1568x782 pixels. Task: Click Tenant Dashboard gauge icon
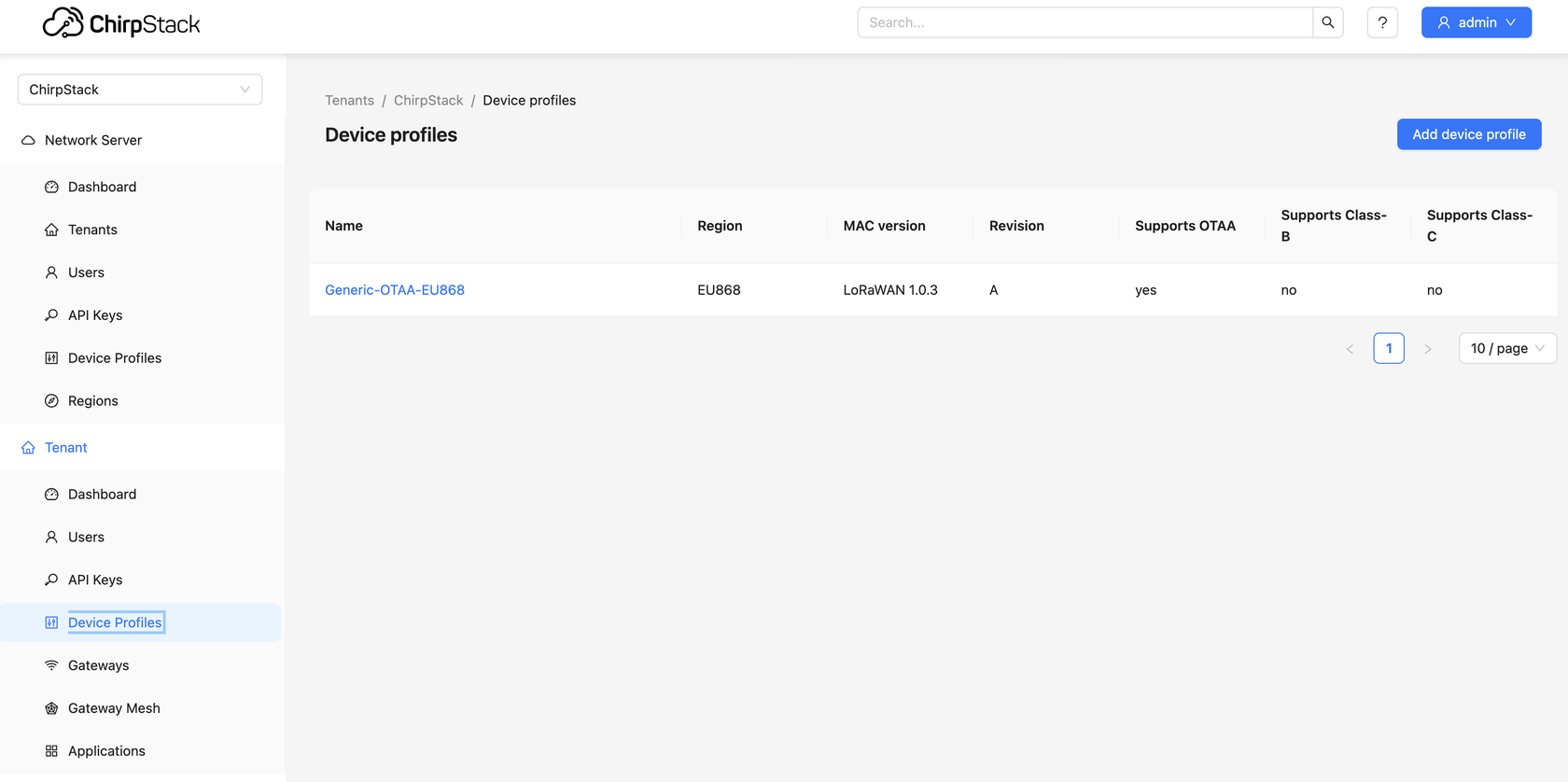point(51,495)
